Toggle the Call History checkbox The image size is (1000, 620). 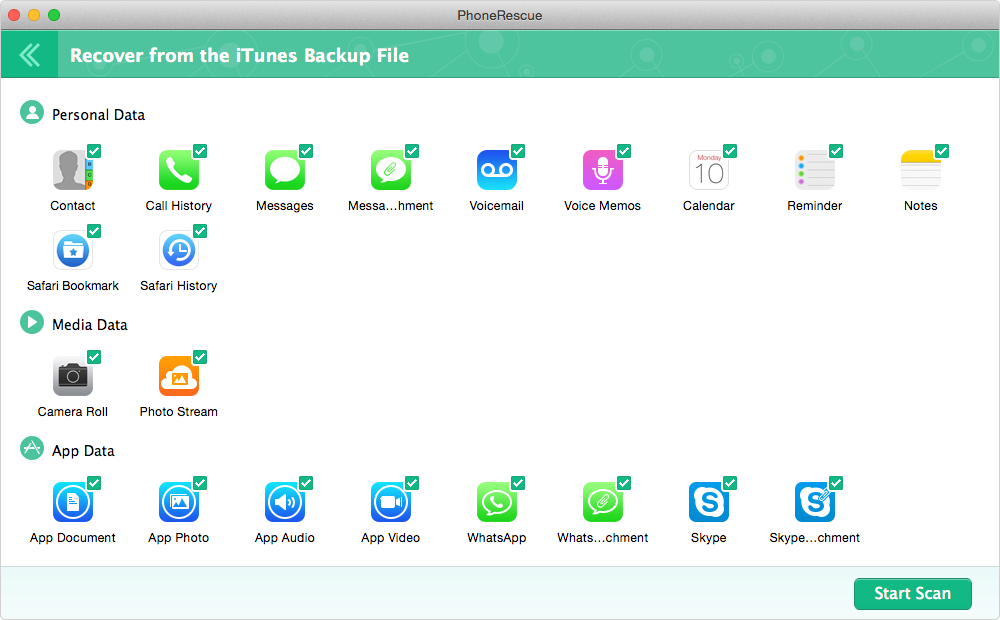[200, 151]
